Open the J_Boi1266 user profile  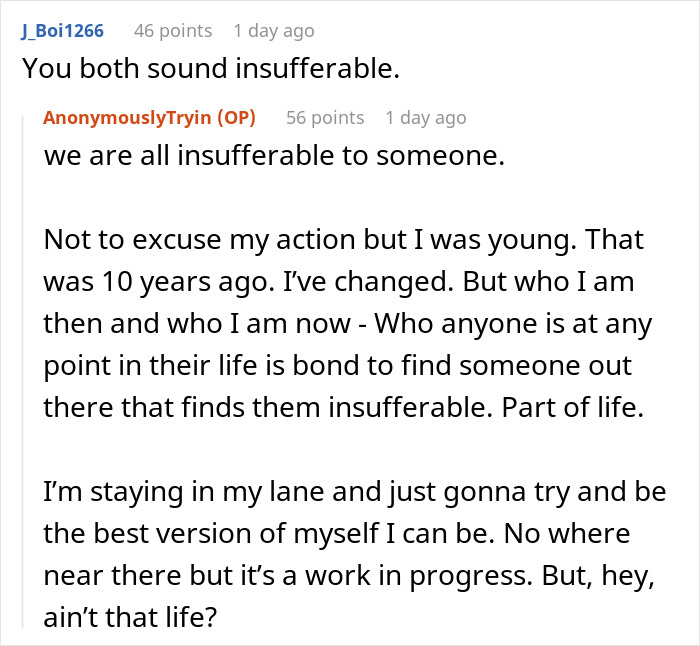[61, 30]
